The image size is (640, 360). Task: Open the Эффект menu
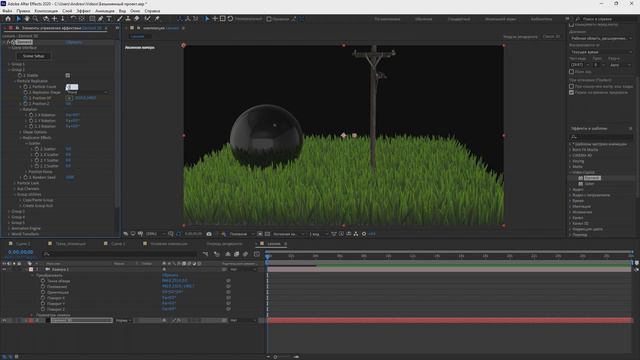[84, 11]
